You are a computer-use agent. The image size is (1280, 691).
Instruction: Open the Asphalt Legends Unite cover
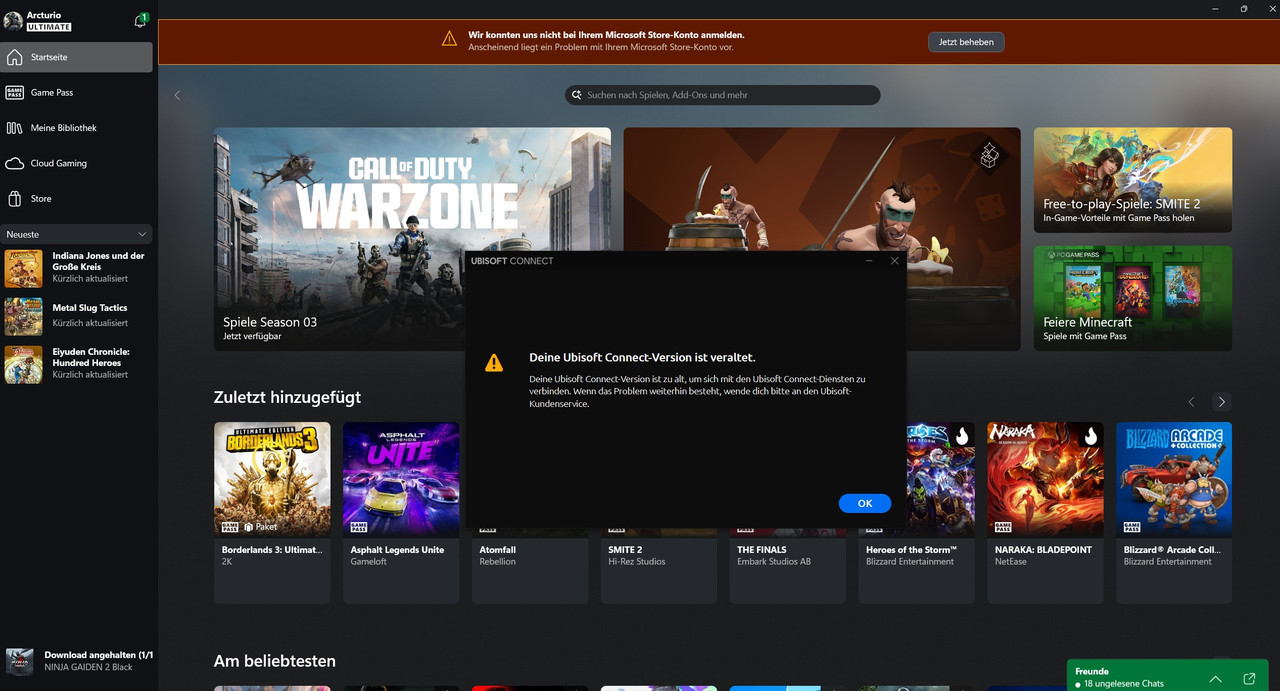[x=401, y=479]
